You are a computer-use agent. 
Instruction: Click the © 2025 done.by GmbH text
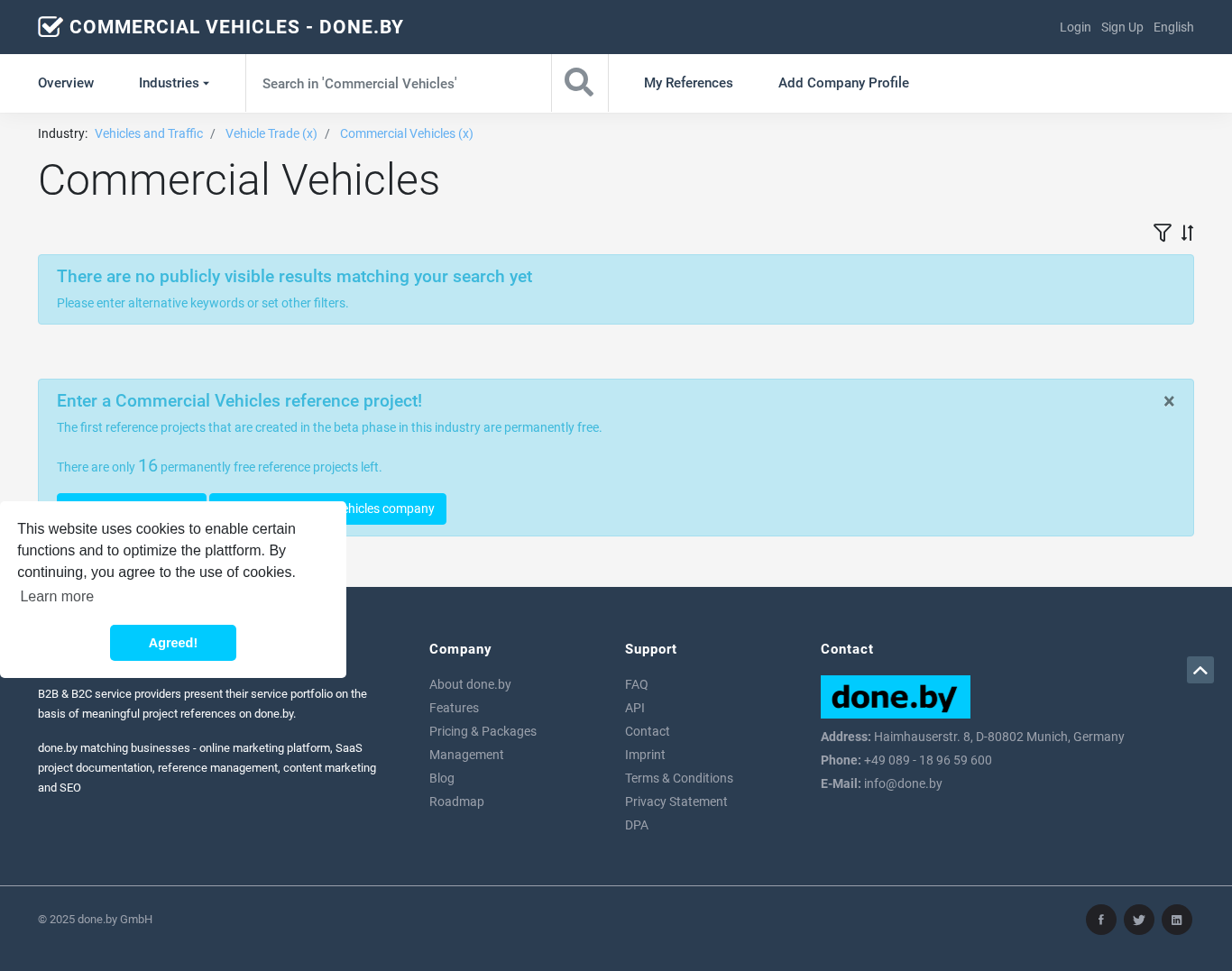pyautogui.click(x=95, y=920)
